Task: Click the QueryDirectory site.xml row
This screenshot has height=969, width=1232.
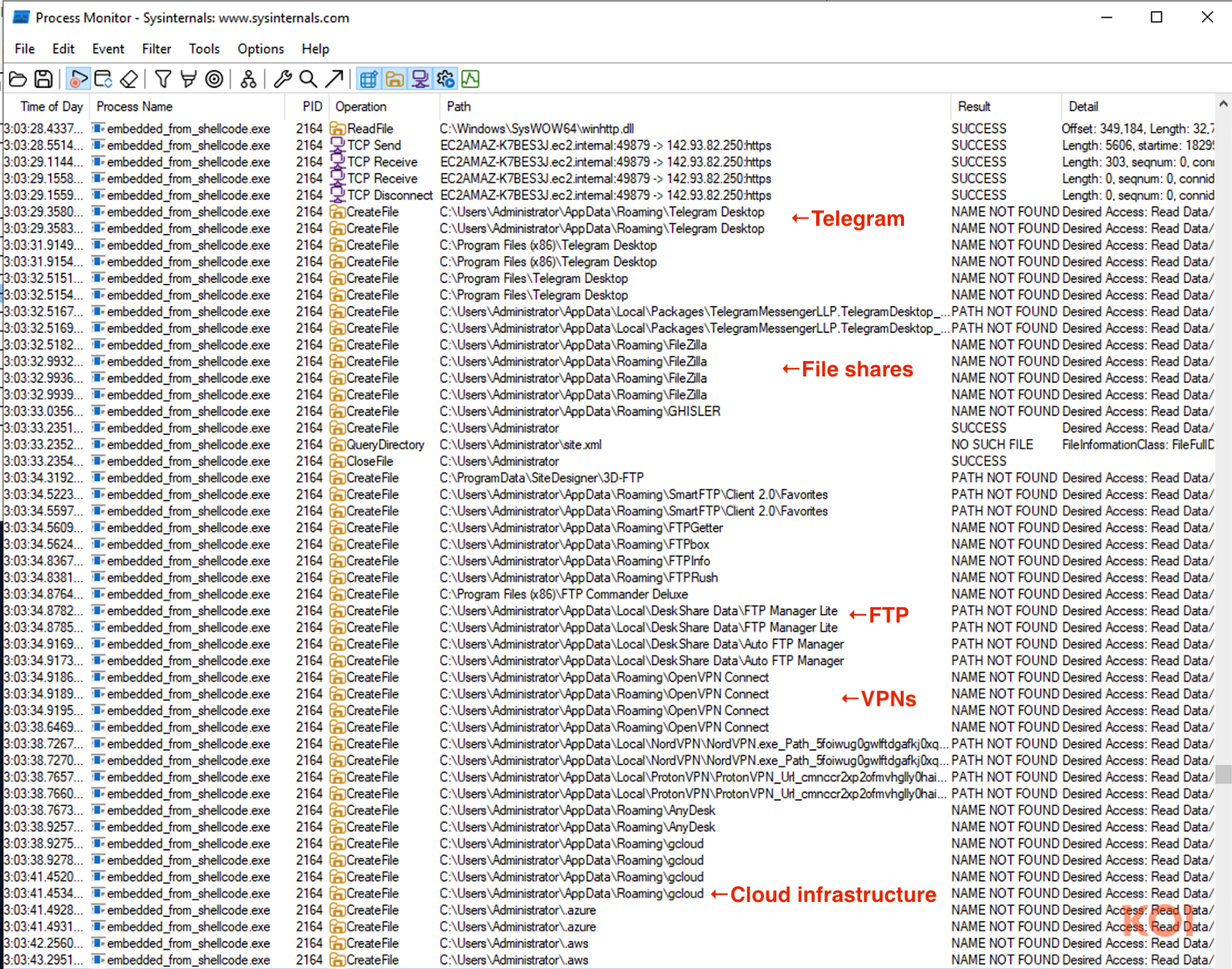Action: [x=609, y=445]
